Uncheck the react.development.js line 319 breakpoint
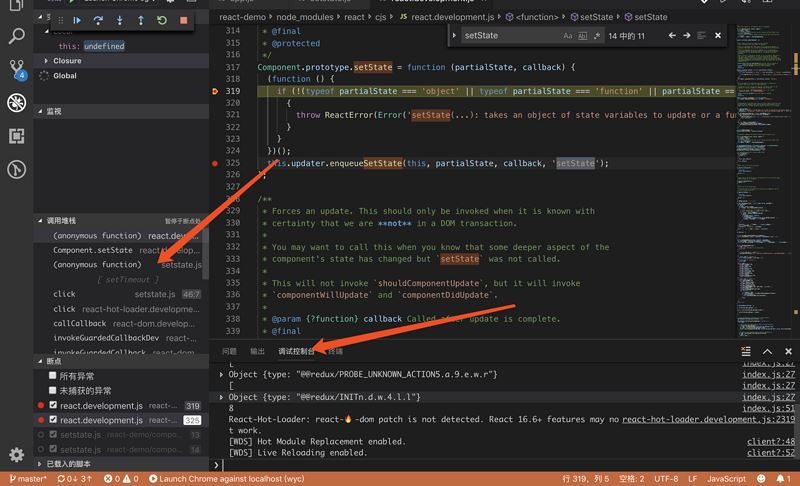Viewport: 800px width, 486px height. (x=53, y=406)
